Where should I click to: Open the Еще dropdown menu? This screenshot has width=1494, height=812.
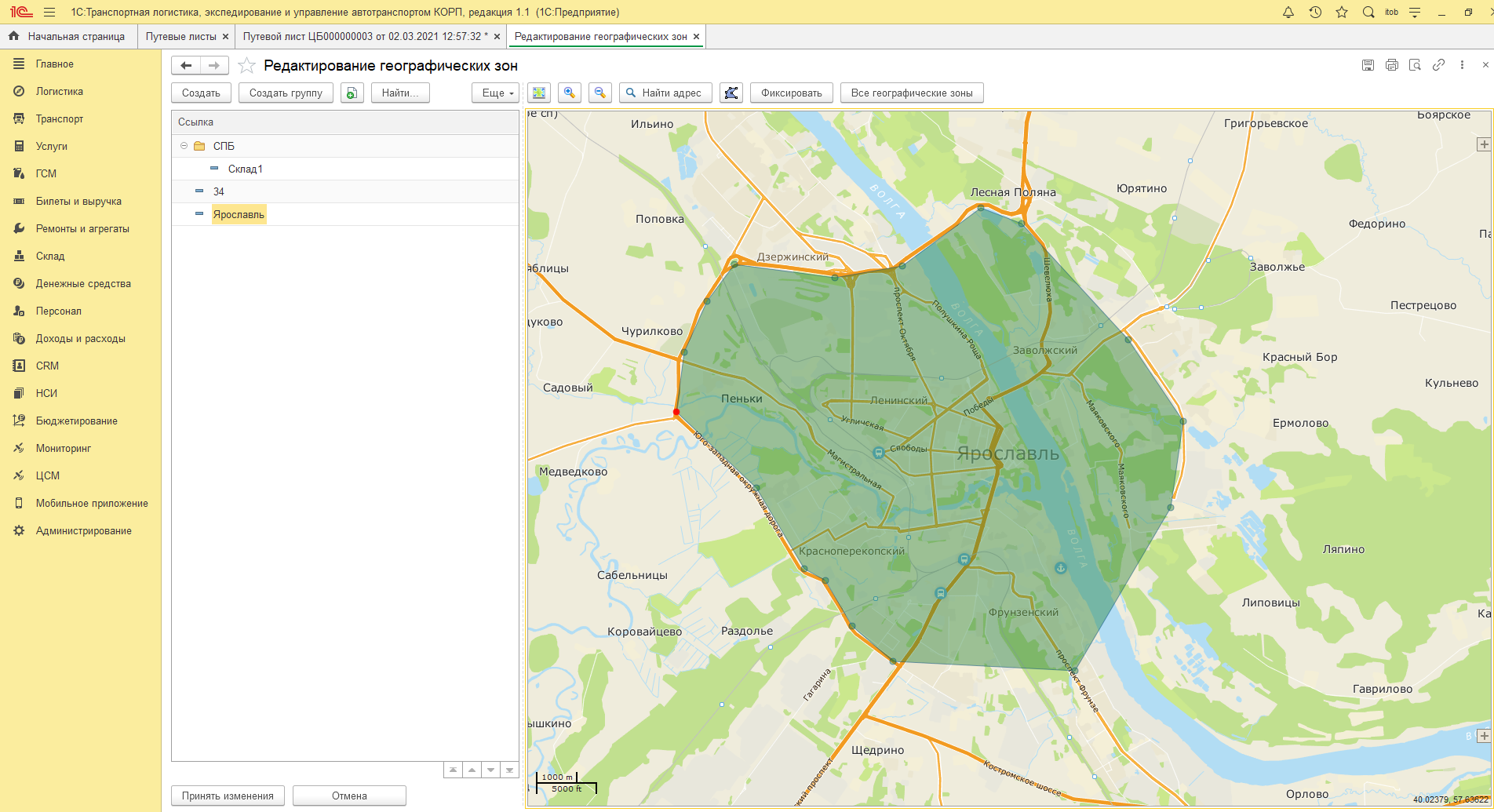click(496, 93)
